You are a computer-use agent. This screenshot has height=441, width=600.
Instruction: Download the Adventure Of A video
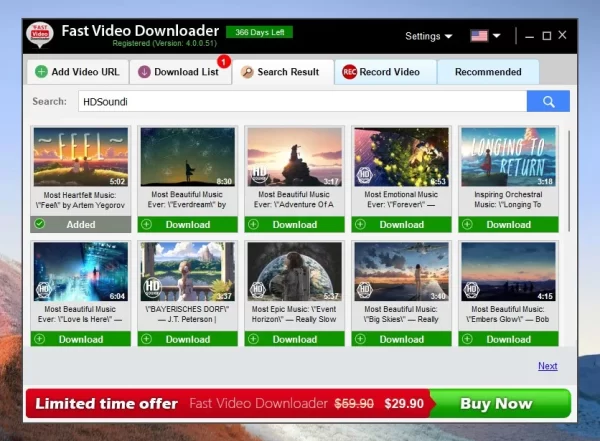pos(295,224)
